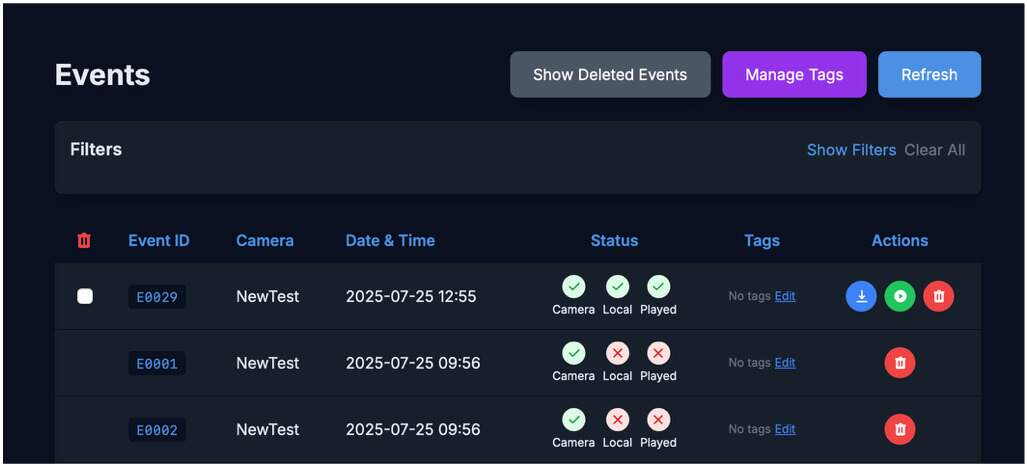Sort by Event ID column header
Viewport: 1027px width, 466px height.
(x=159, y=240)
